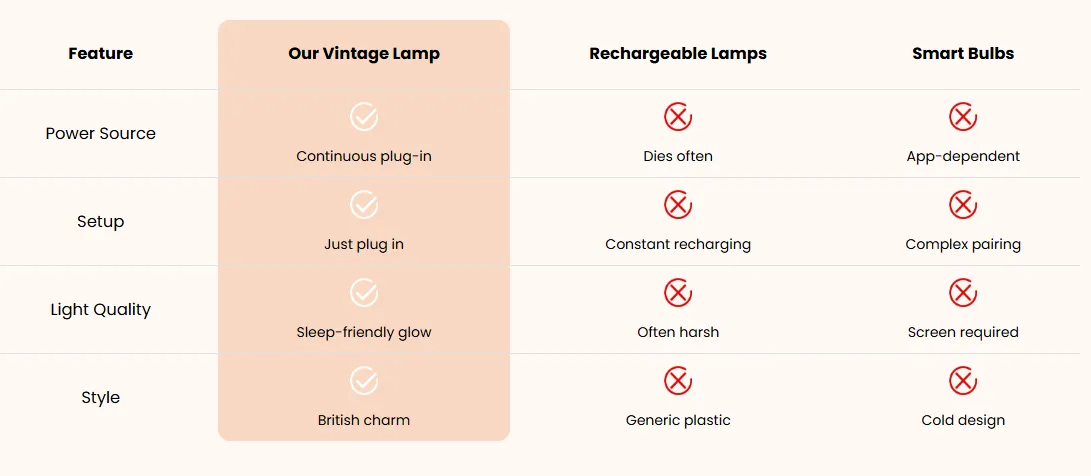Click the Light Quality row label
This screenshot has height=476, width=1091.
tap(100, 310)
